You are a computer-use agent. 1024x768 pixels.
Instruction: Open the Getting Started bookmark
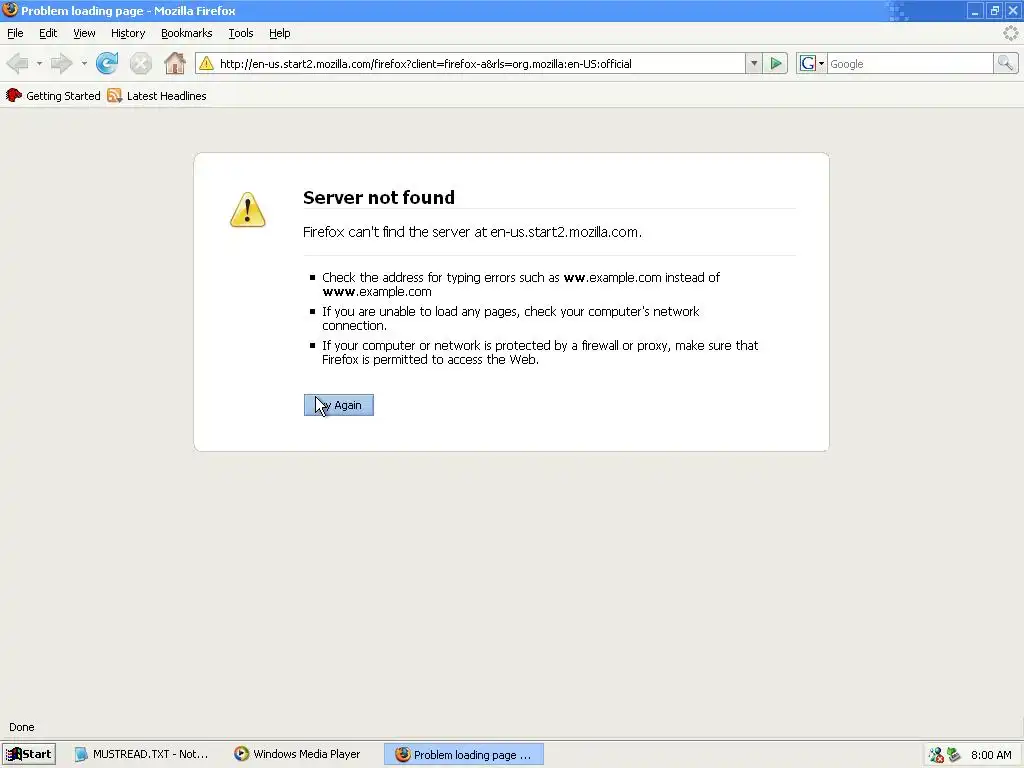[x=54, y=96]
